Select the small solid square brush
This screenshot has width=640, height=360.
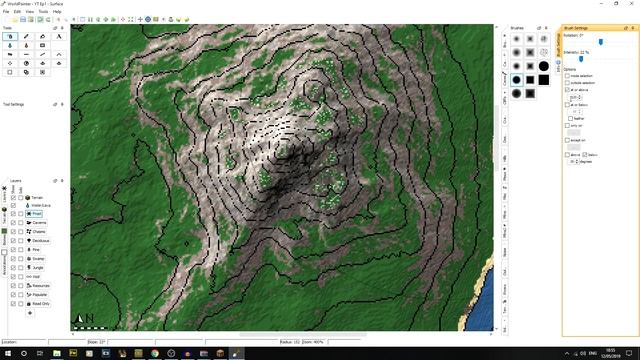530,80
